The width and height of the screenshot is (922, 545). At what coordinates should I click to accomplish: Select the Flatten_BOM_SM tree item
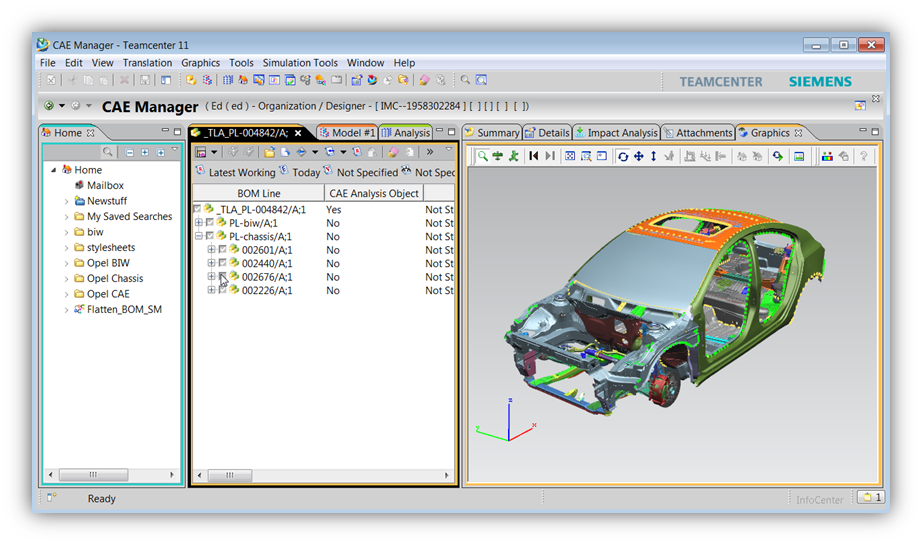coord(124,310)
